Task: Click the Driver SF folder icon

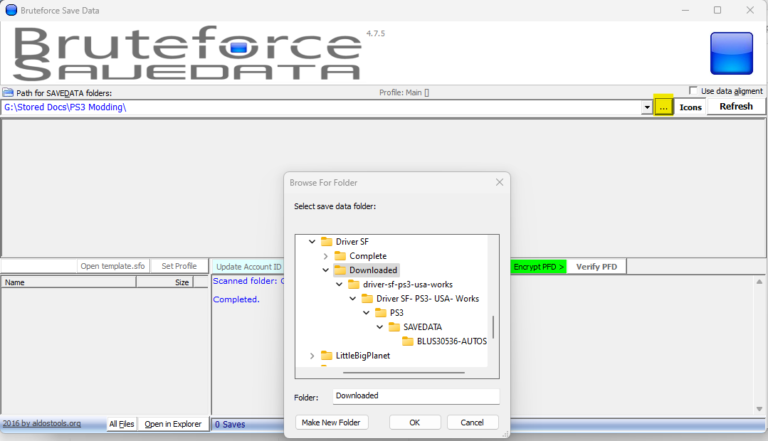Action: click(x=326, y=242)
